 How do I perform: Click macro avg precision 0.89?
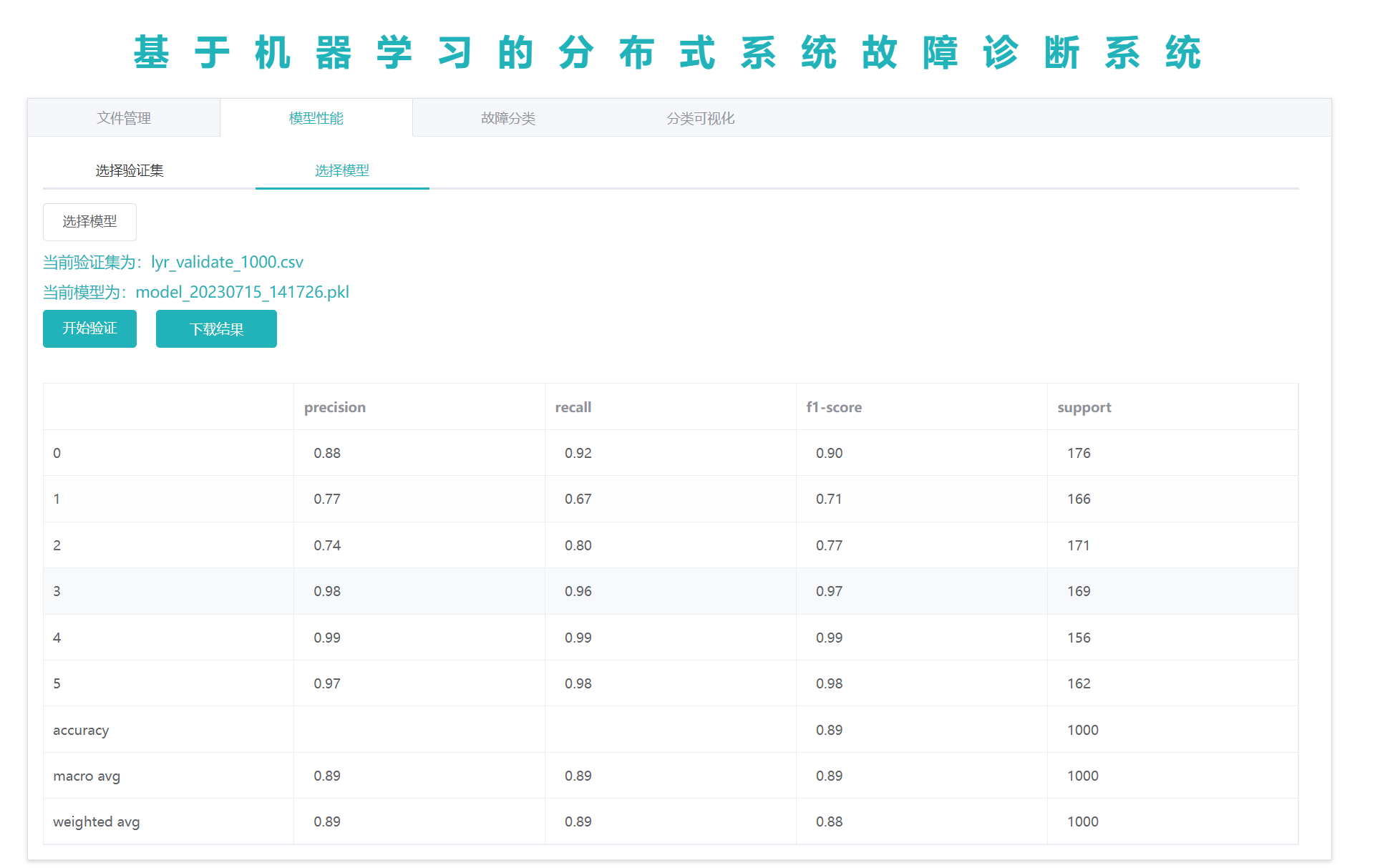327,776
